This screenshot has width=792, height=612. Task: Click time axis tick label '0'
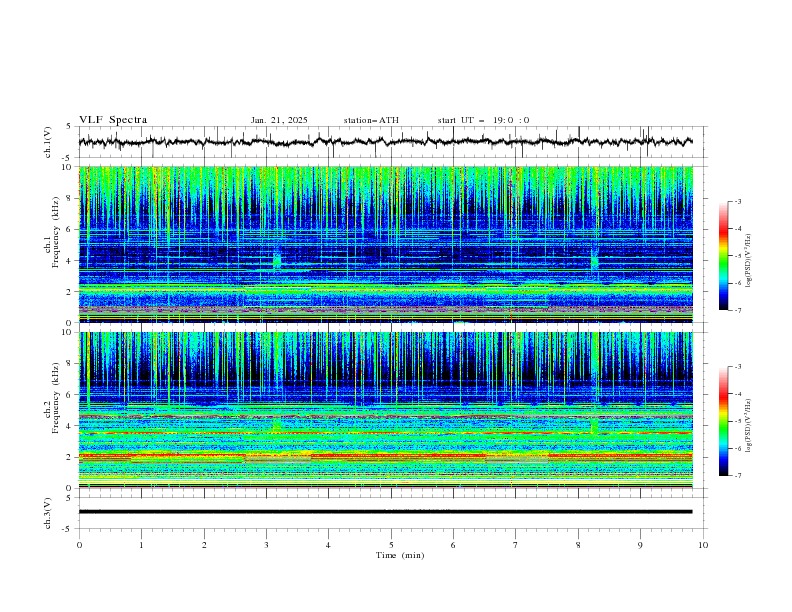[x=79, y=545]
